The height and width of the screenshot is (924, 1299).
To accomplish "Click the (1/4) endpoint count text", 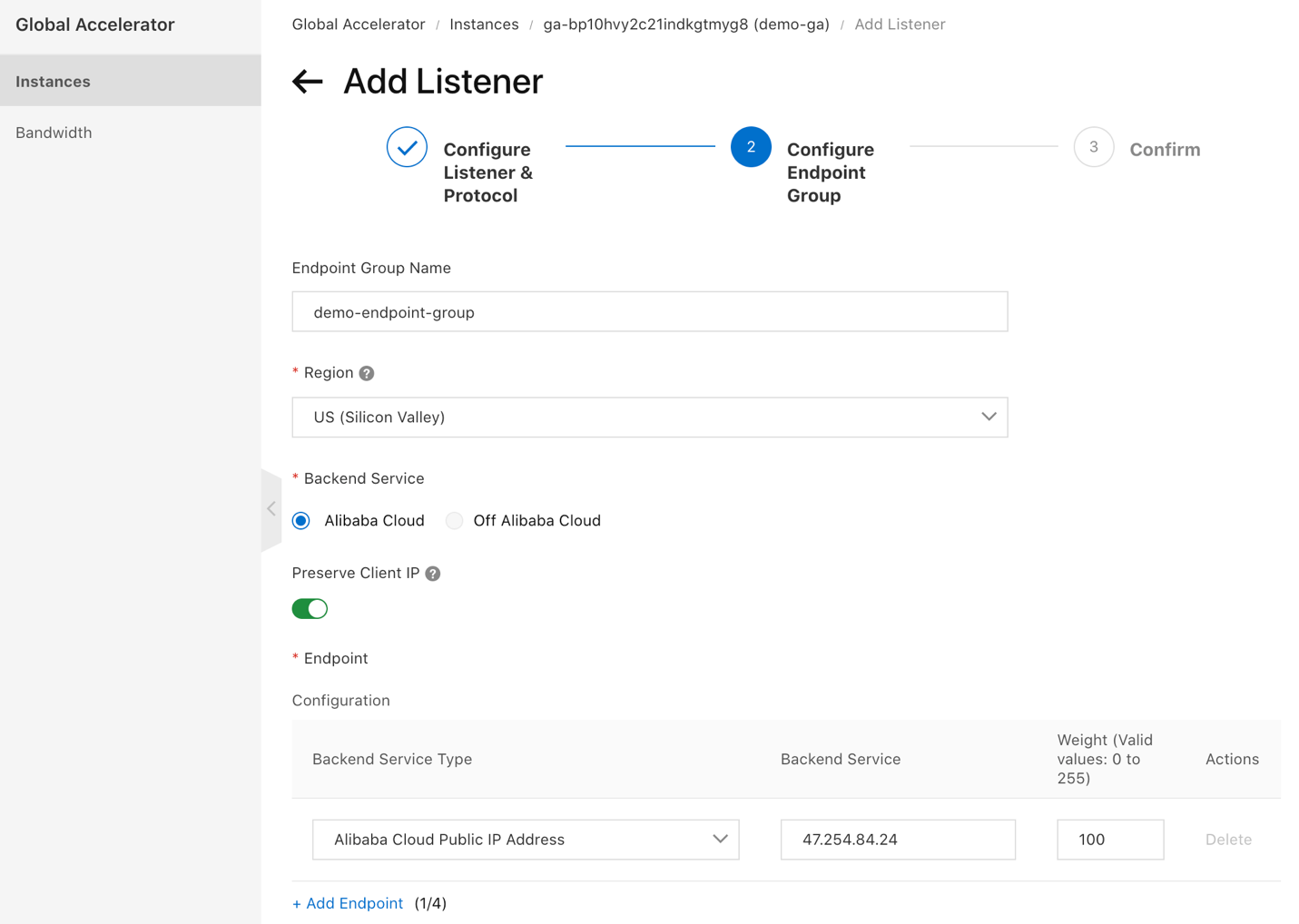I will point(430,903).
